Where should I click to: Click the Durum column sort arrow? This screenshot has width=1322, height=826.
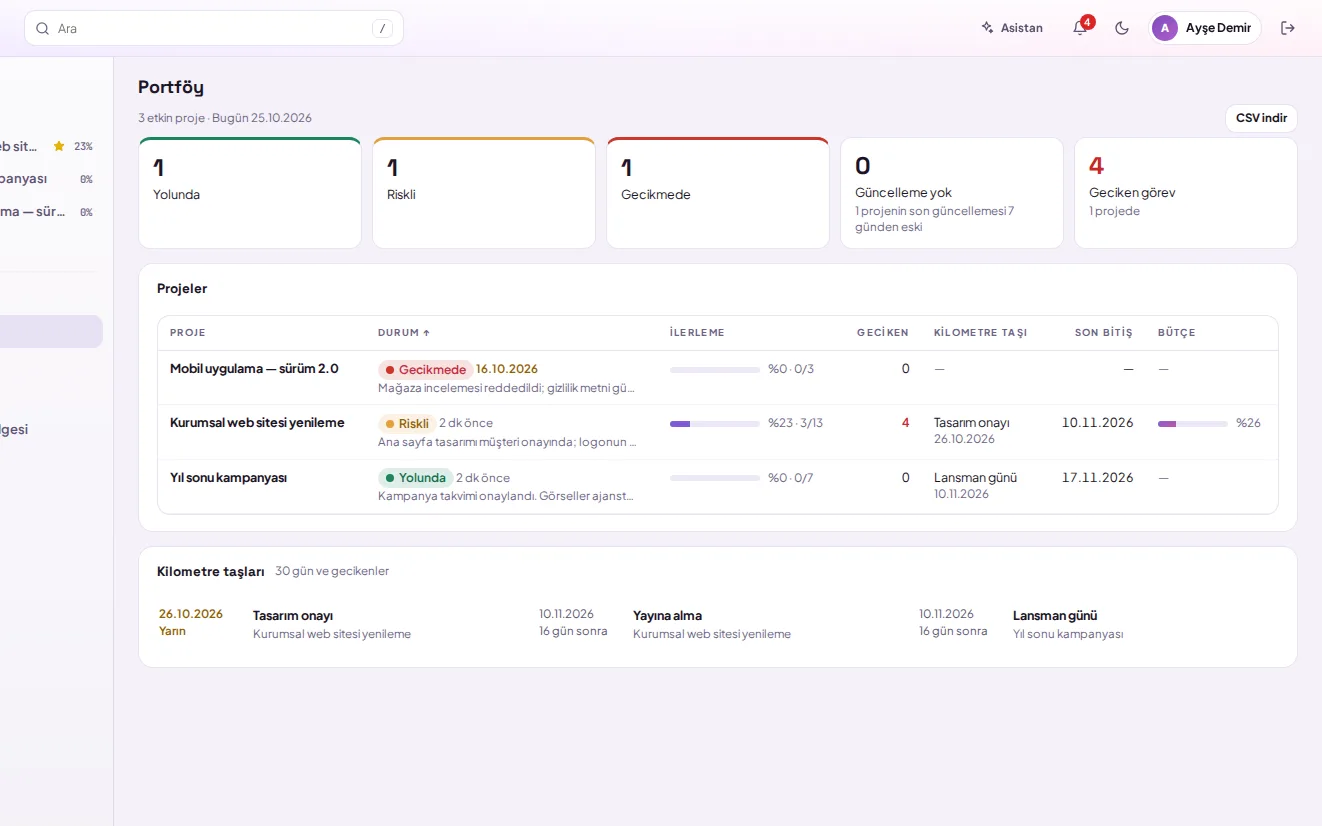(x=427, y=333)
